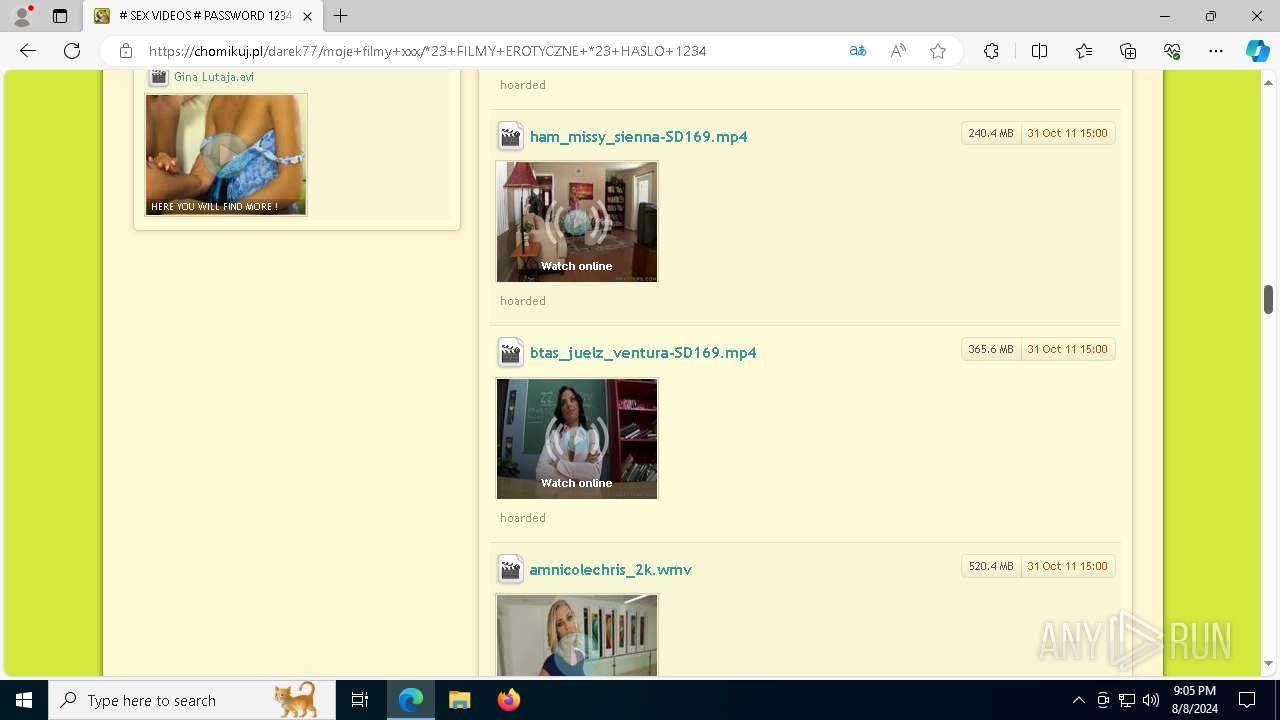Watch btas_juelz_ventura video online
Image resolution: width=1280 pixels, height=720 pixels.
point(577,439)
